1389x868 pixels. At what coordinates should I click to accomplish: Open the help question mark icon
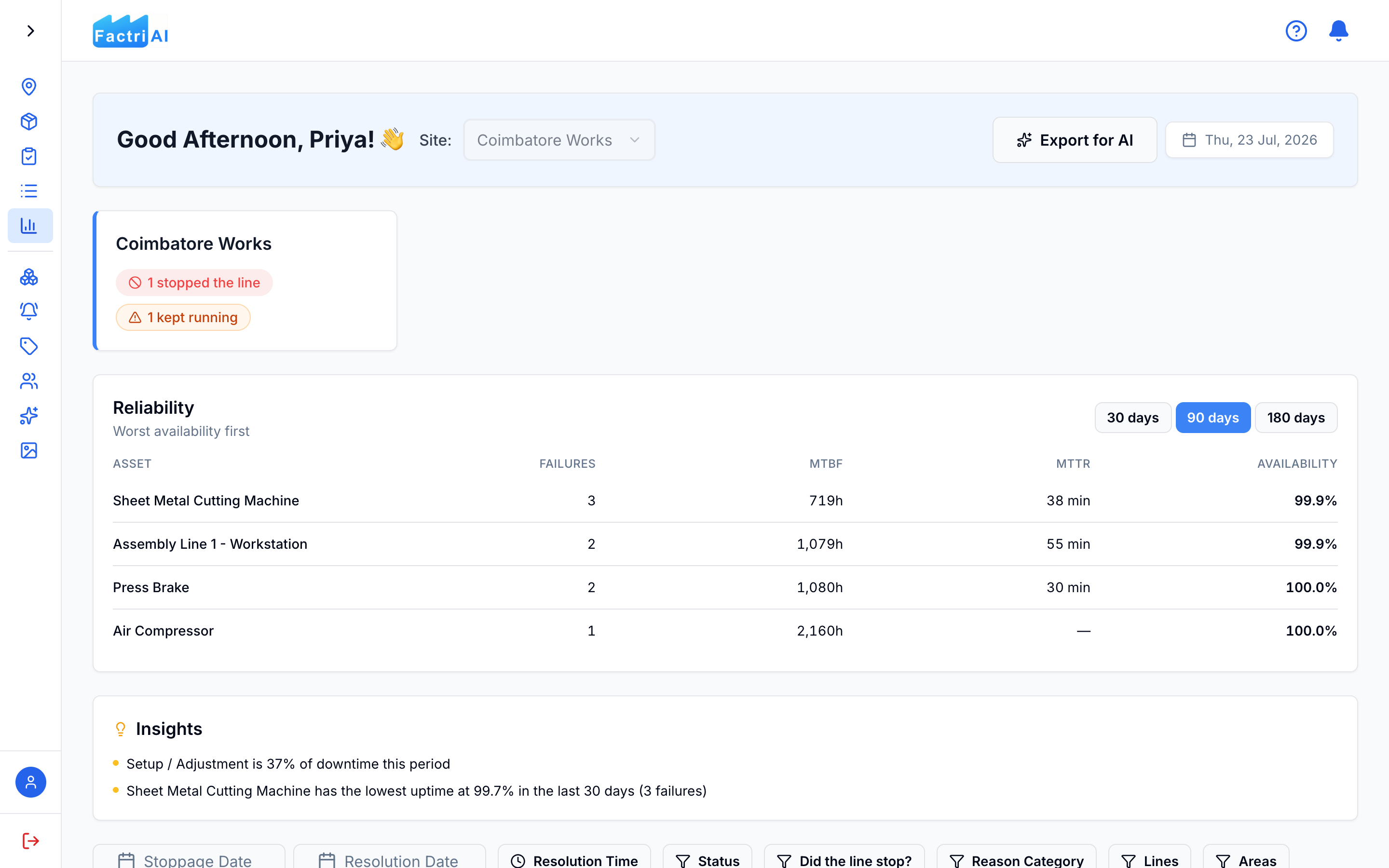[x=1296, y=30]
